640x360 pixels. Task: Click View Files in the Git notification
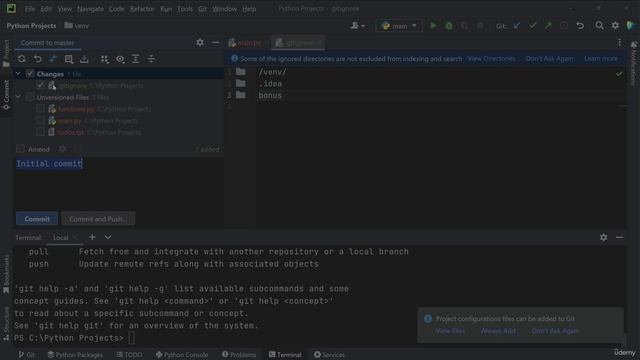coord(450,331)
